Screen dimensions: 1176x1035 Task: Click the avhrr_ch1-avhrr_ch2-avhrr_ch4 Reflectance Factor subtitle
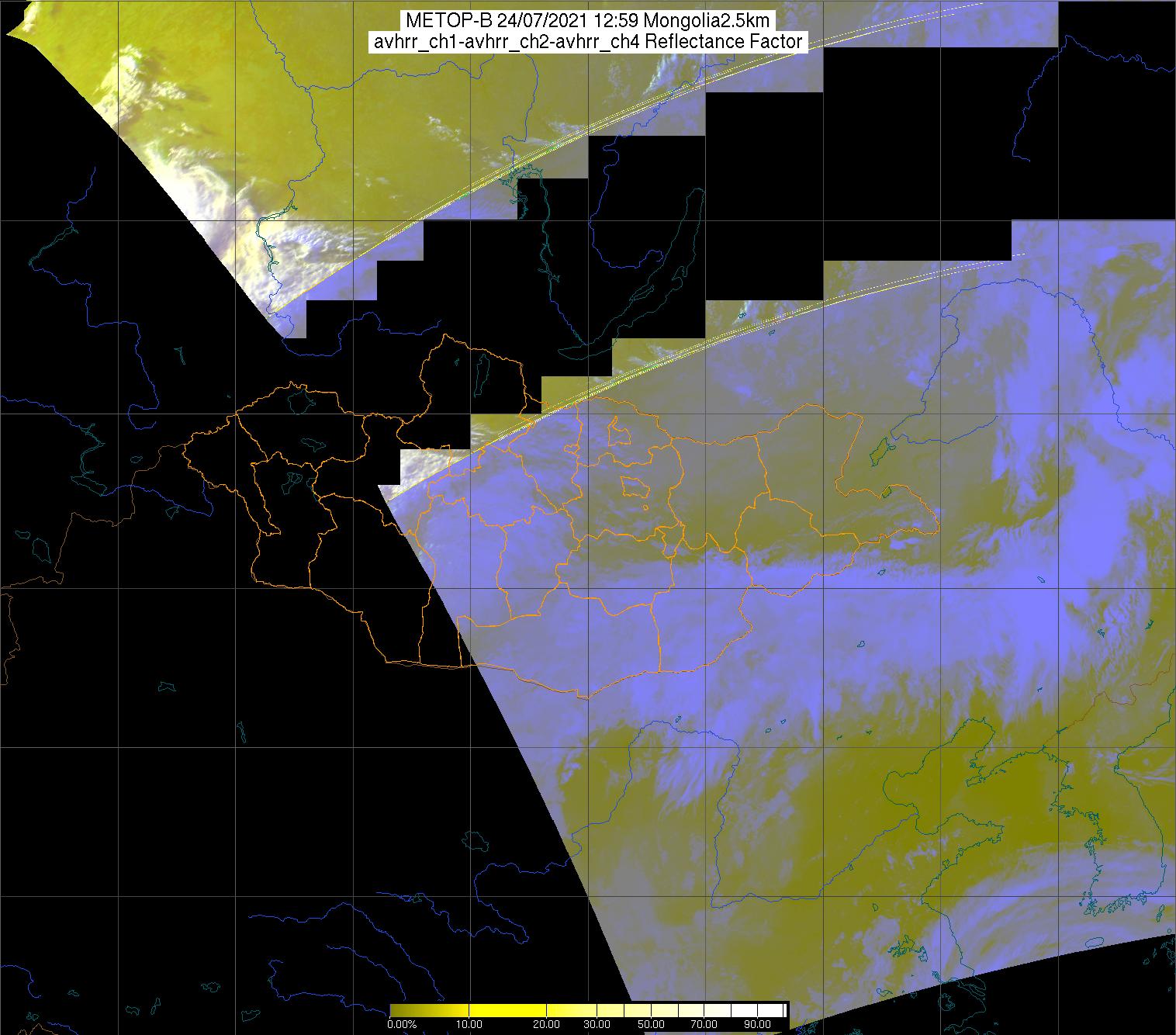(587, 42)
